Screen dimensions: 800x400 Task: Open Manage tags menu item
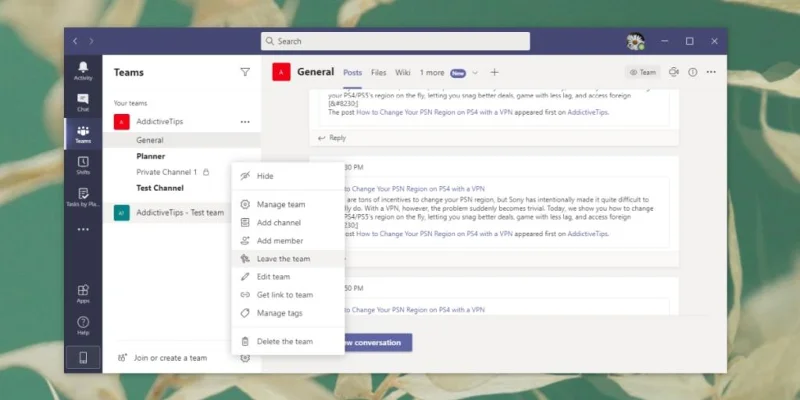288,313
